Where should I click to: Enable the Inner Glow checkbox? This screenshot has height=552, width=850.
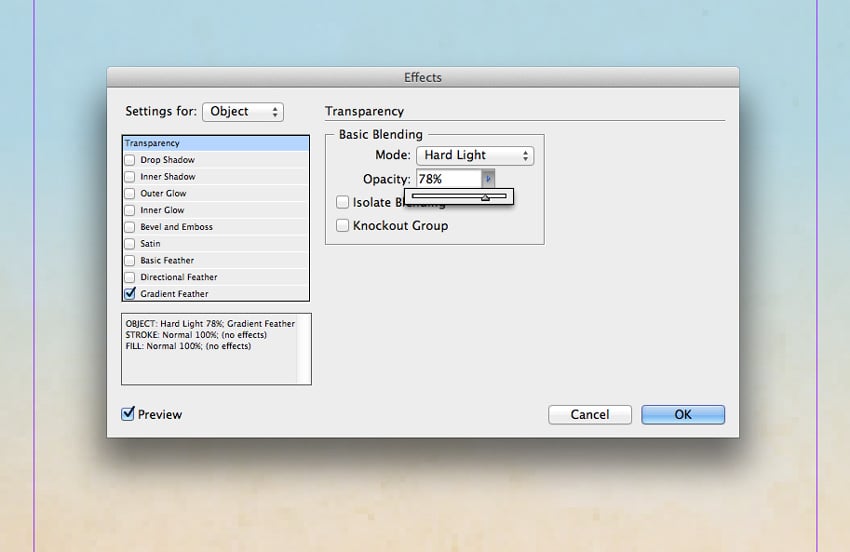(x=130, y=210)
